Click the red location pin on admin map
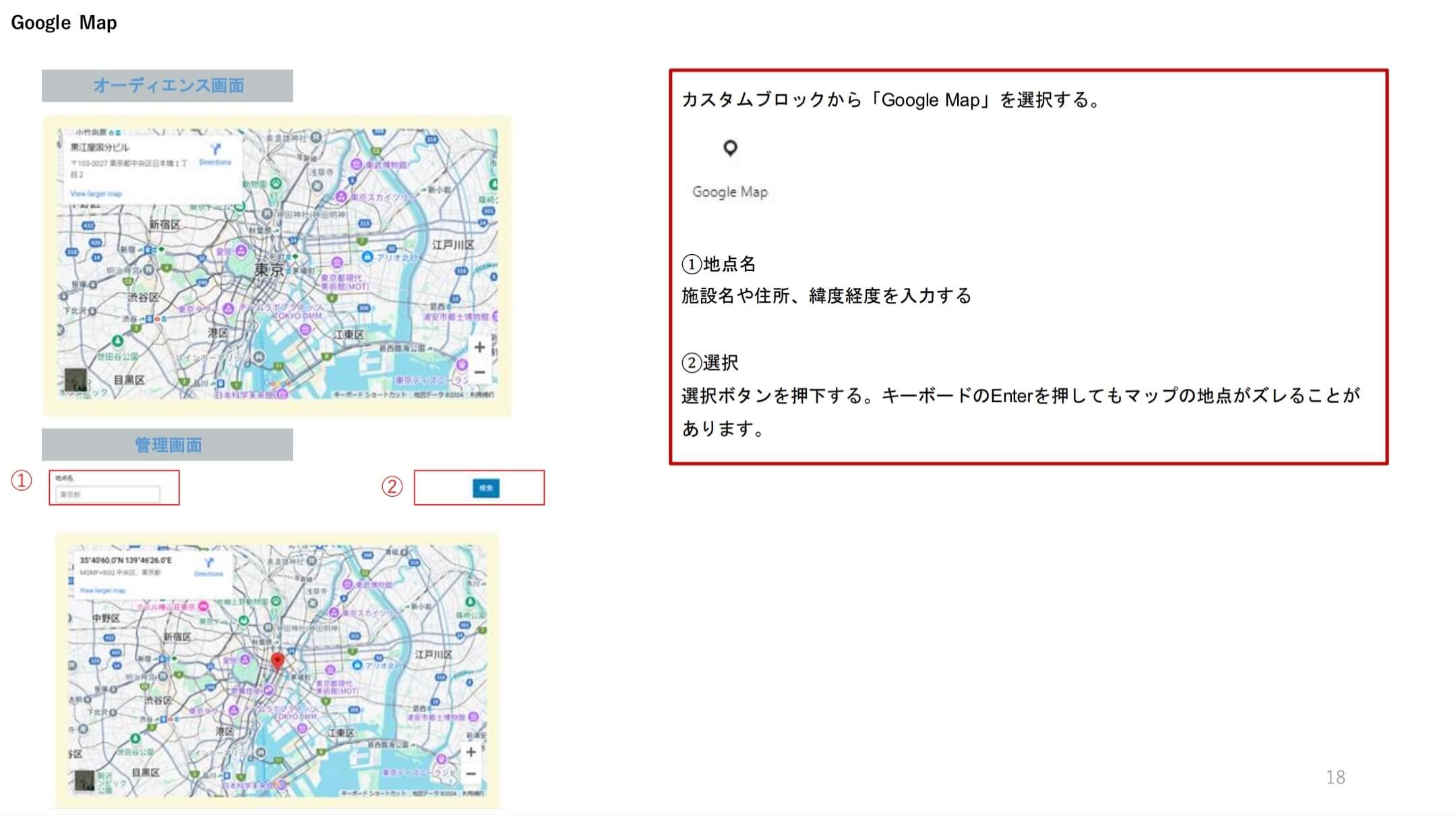Image resolution: width=1456 pixels, height=815 pixels. point(277,661)
